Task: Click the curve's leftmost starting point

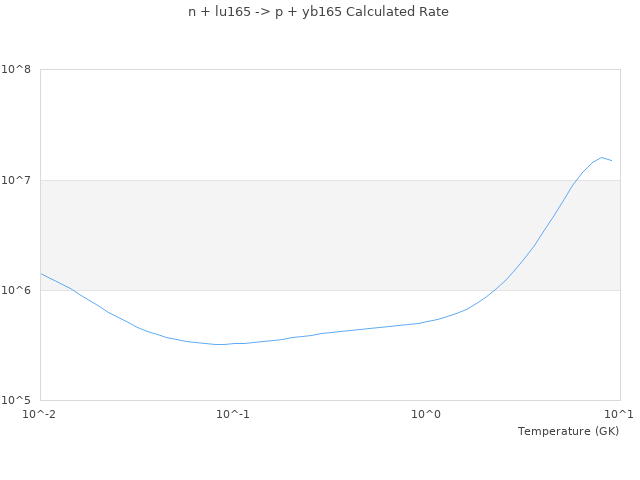Action: tap(41, 273)
